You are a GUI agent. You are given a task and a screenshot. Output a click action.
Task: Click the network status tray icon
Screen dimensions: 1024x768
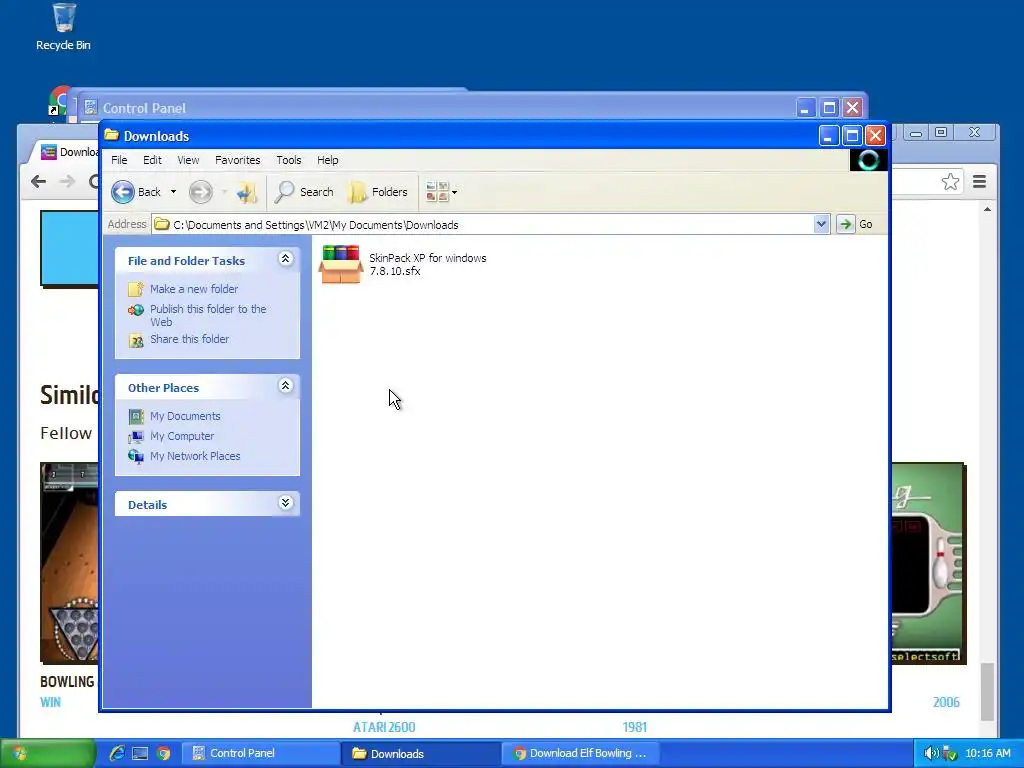[950, 753]
